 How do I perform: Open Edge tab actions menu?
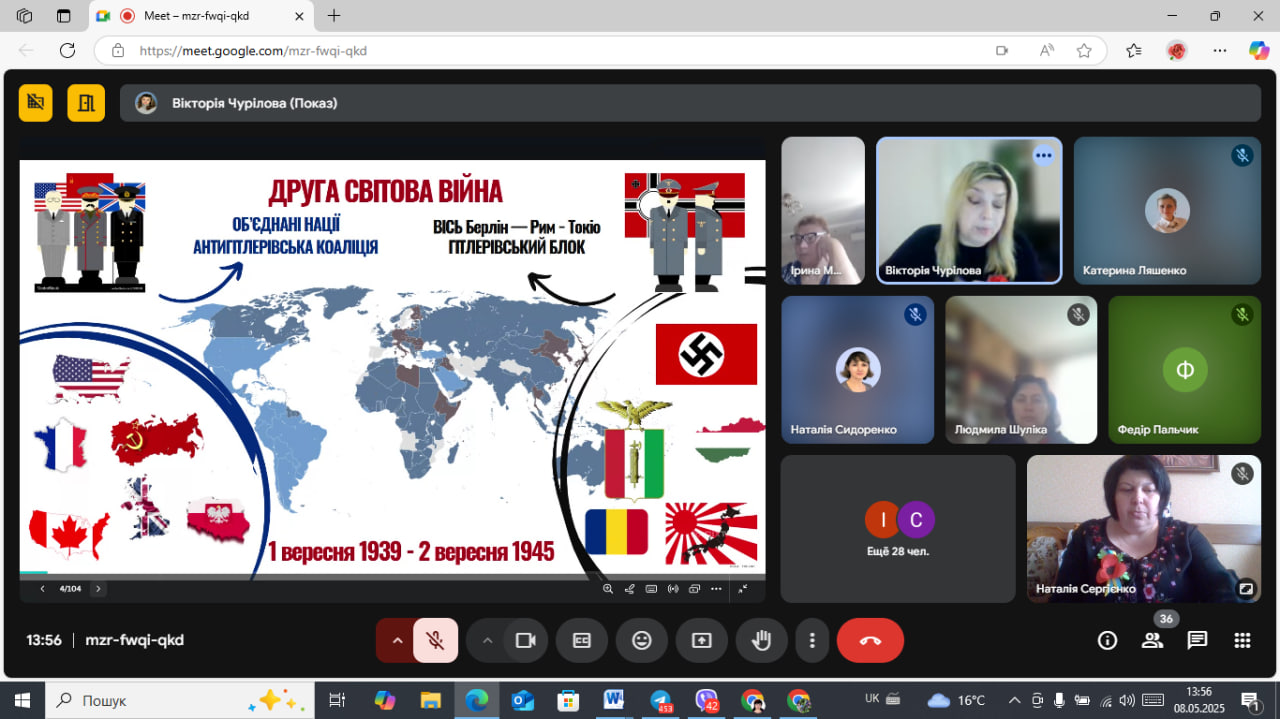click(x=63, y=16)
